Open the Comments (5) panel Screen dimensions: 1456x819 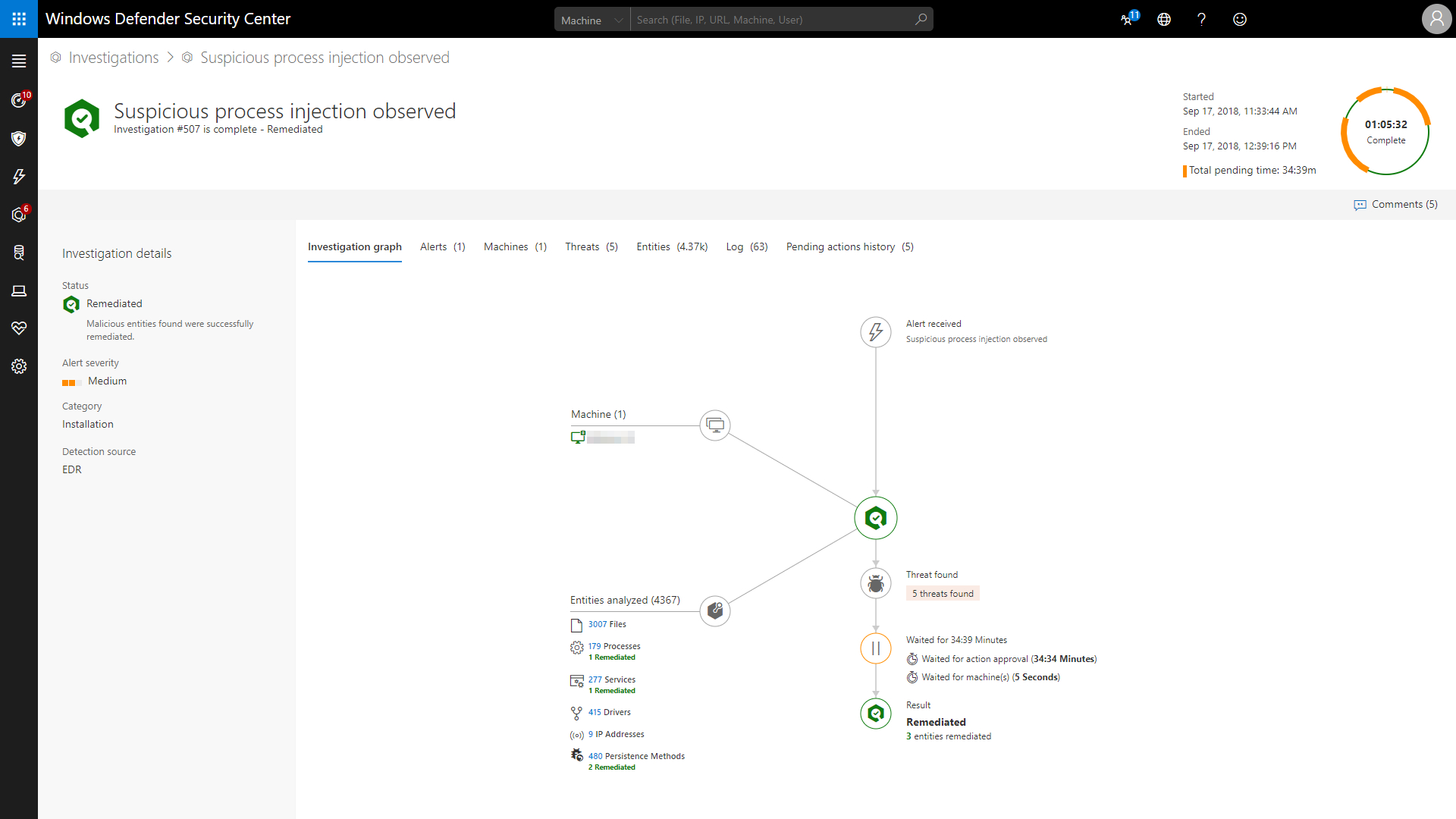1395,204
